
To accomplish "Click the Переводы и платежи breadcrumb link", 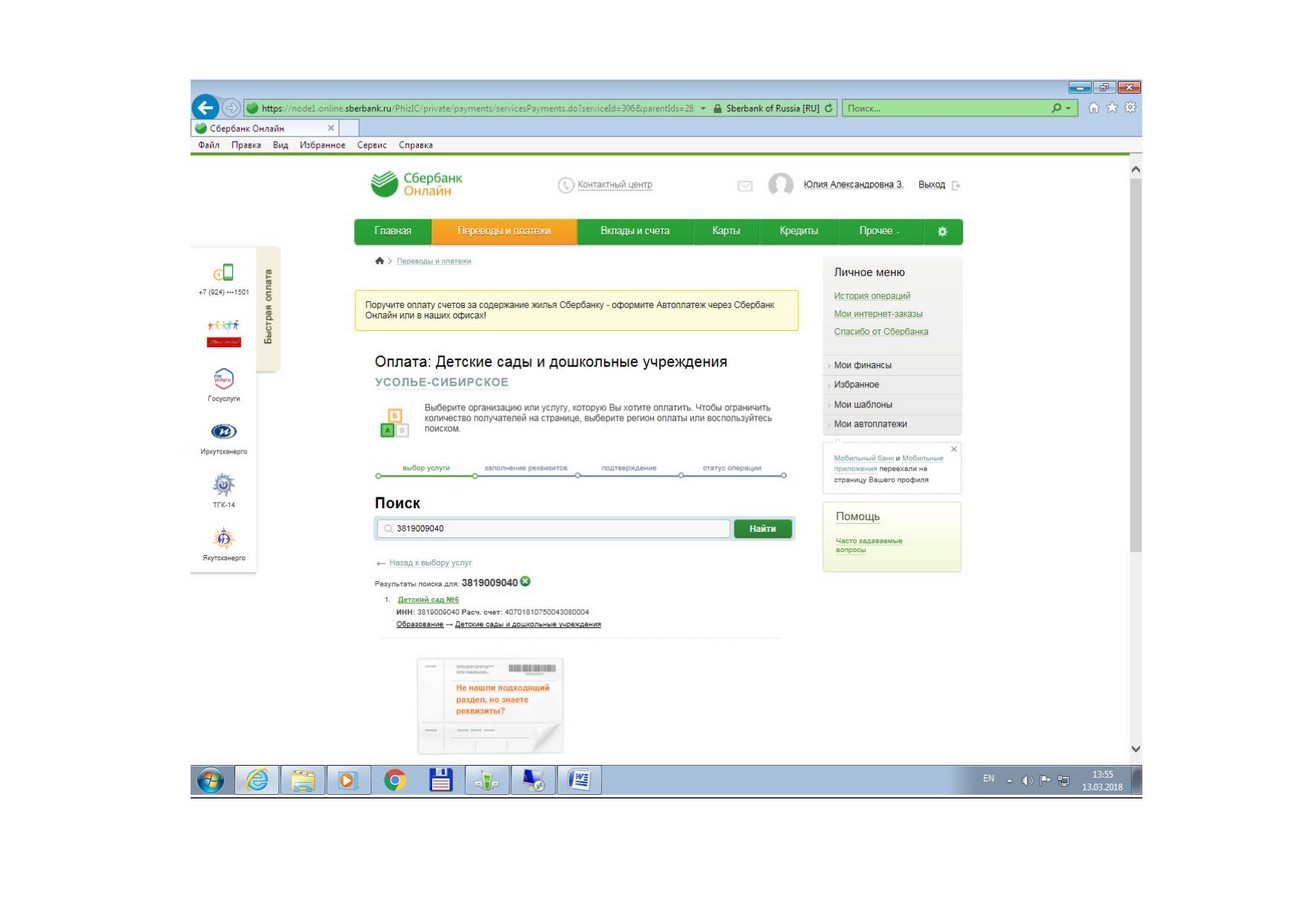I will click(434, 261).
